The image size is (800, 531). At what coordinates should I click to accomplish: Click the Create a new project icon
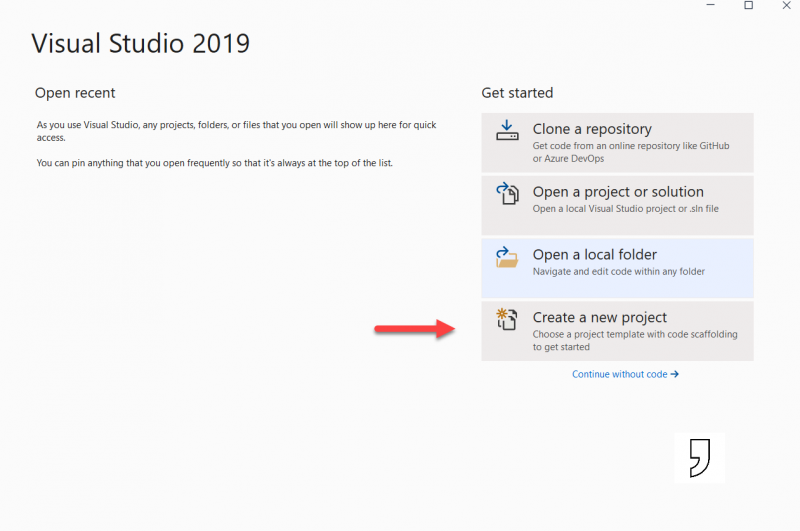[x=507, y=319]
